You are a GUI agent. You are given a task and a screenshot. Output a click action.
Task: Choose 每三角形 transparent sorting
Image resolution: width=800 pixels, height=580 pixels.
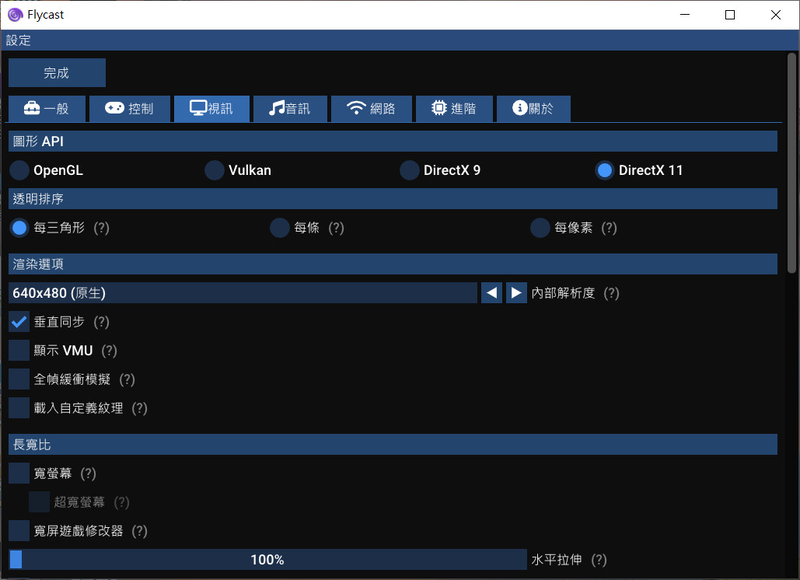(19, 228)
